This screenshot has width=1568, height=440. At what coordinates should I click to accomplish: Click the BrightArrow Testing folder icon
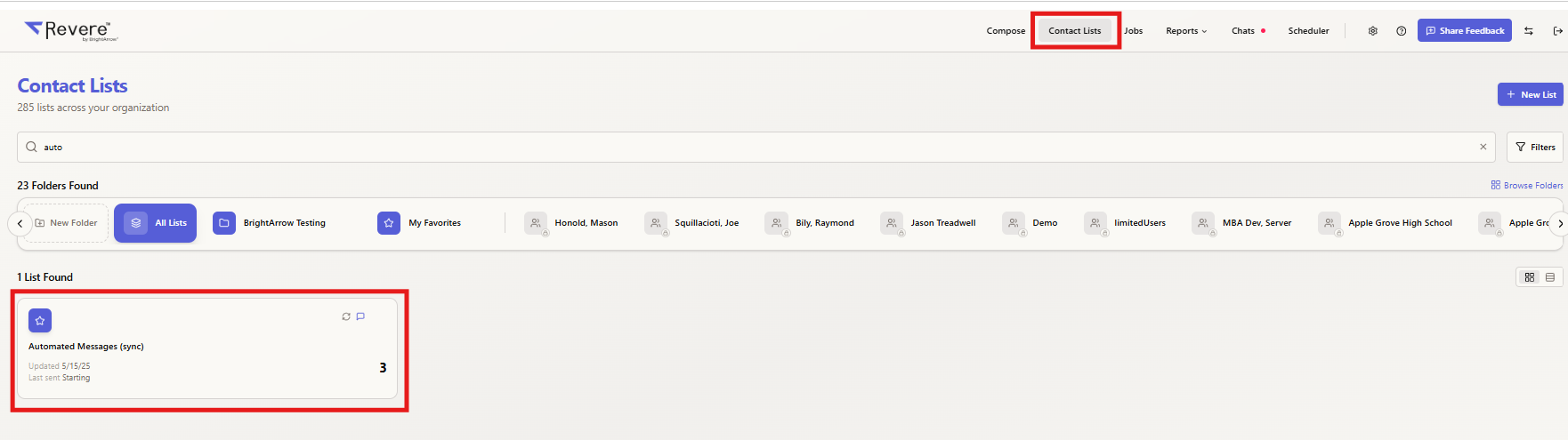pos(224,223)
